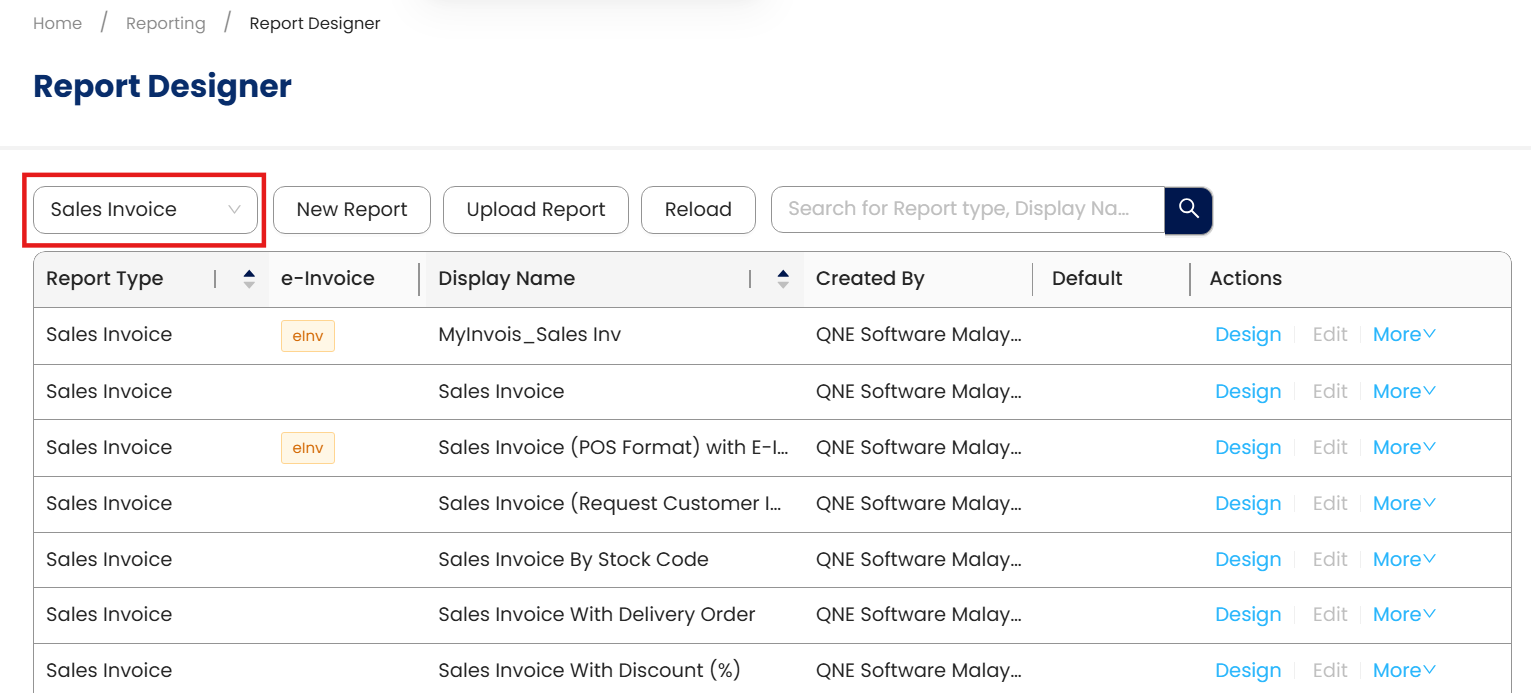Expand More menu for Sales Invoice With Delivery Order
Viewport: 1531px width, 693px height.
[1403, 615]
